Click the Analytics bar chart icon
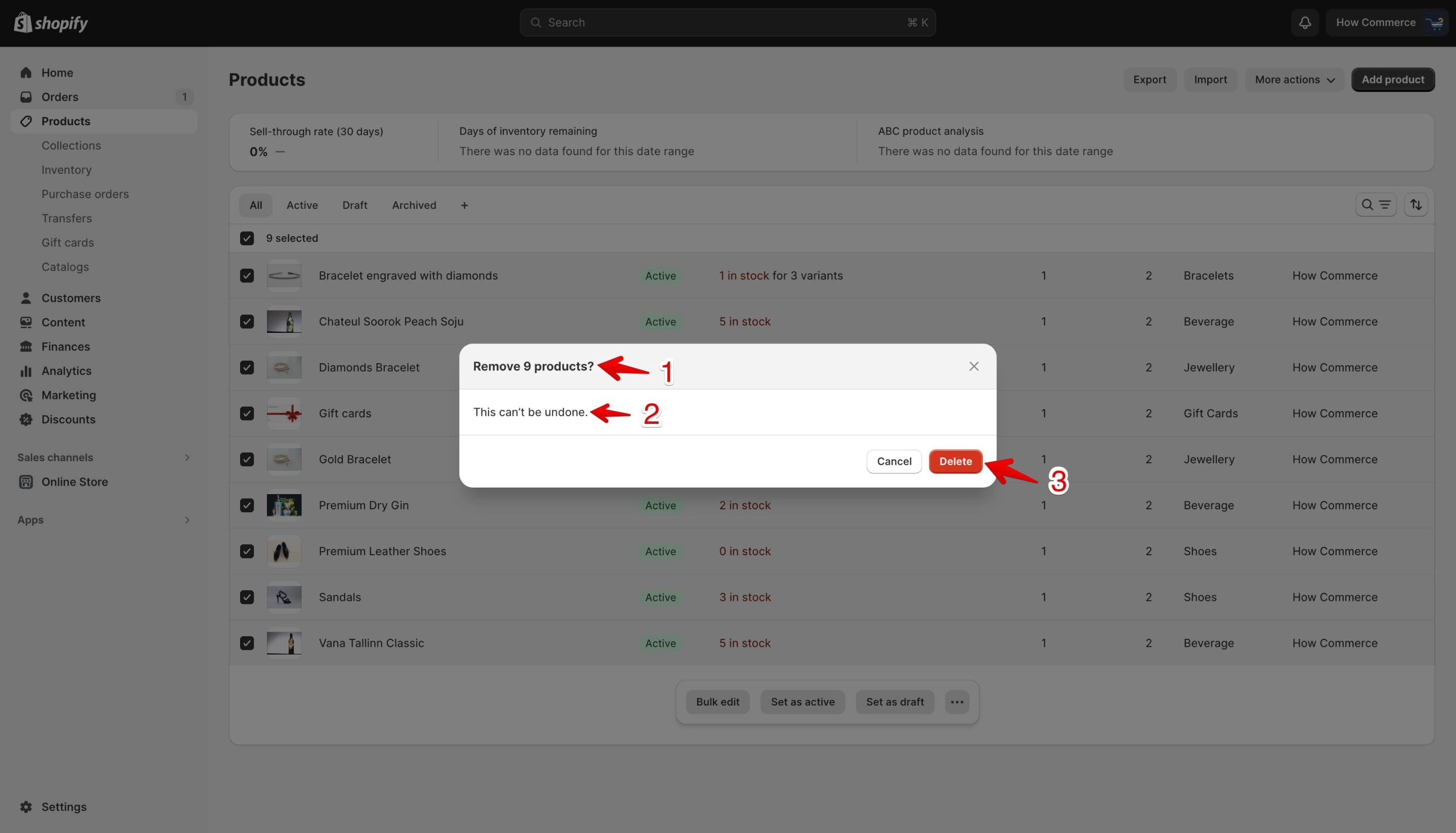1456x833 pixels. (26, 371)
